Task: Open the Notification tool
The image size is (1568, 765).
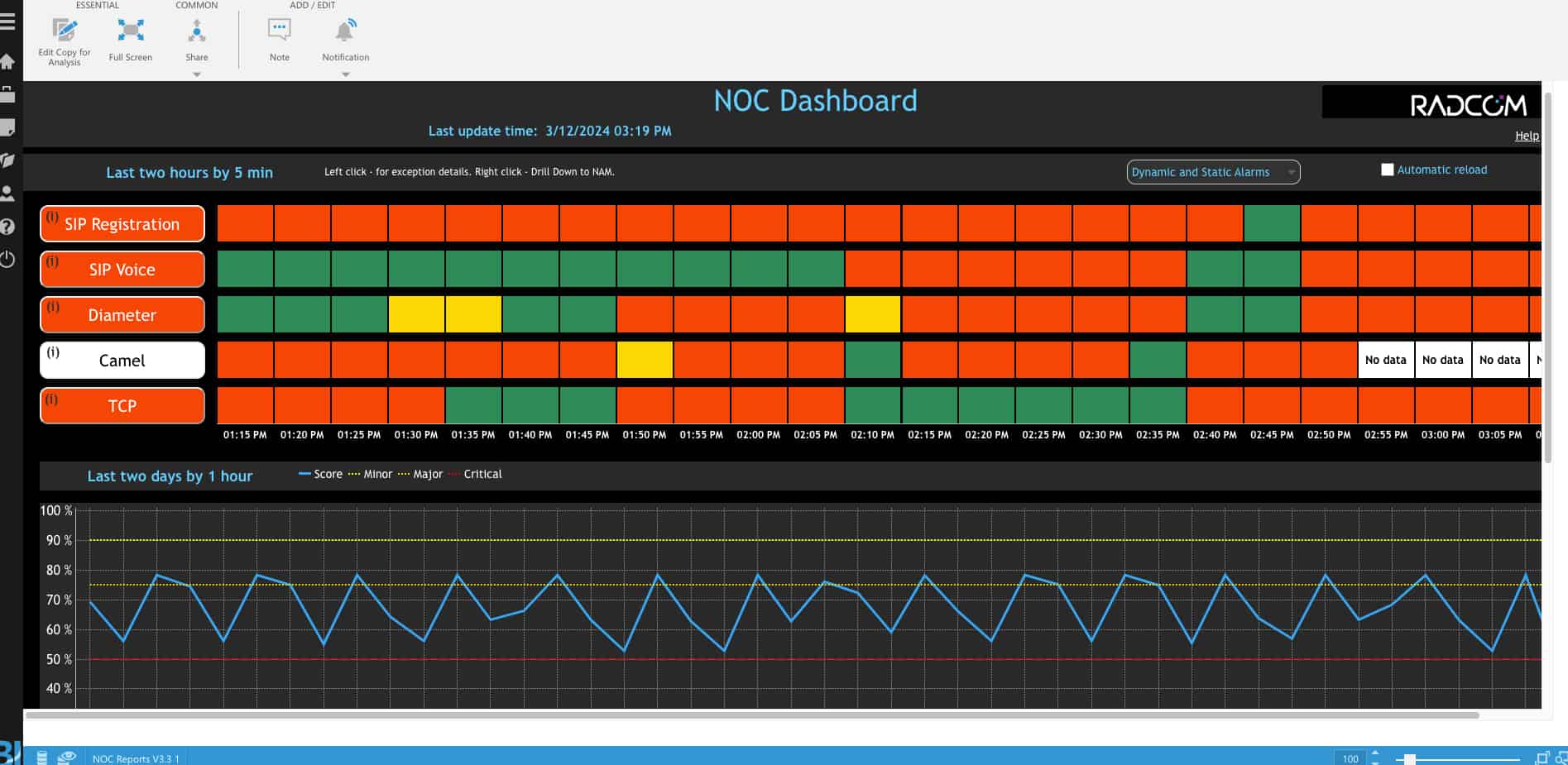Action: point(344,37)
